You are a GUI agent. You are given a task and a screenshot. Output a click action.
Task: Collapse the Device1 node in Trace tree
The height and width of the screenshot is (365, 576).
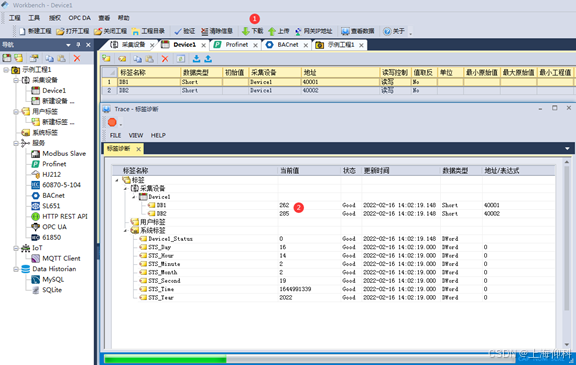pos(134,197)
